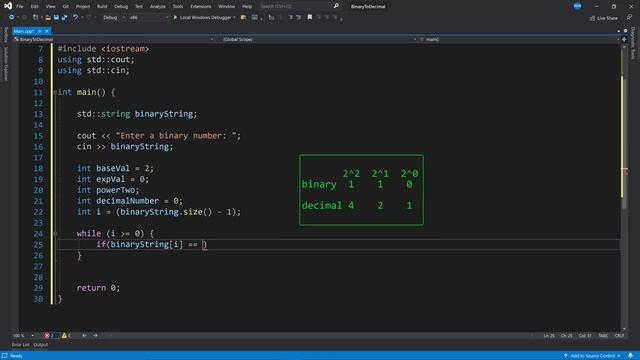Click the next issue right arrow
This screenshot has width=640, height=360.
(x=95, y=336)
